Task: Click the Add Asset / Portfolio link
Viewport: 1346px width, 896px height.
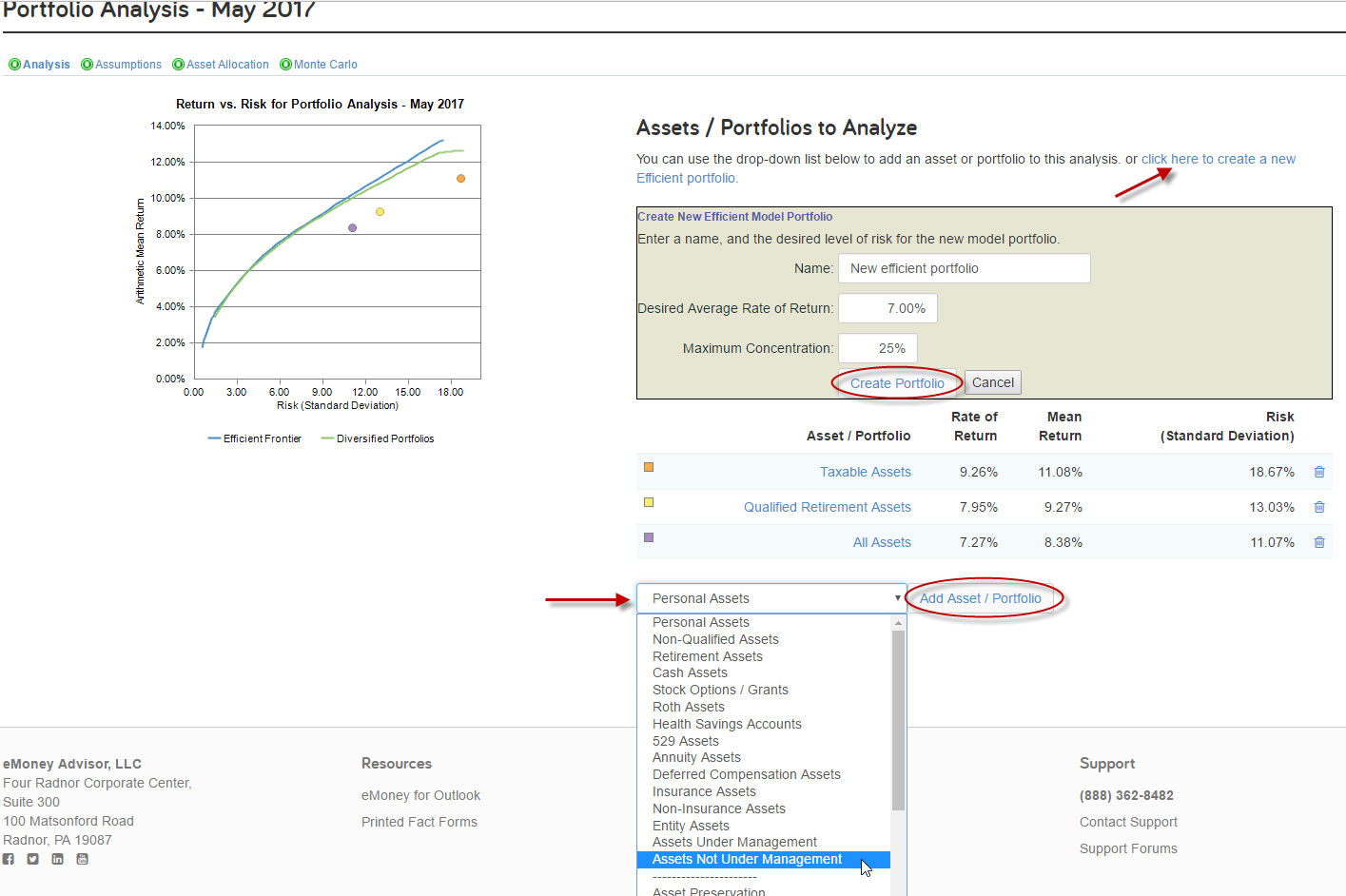Action: pos(981,598)
